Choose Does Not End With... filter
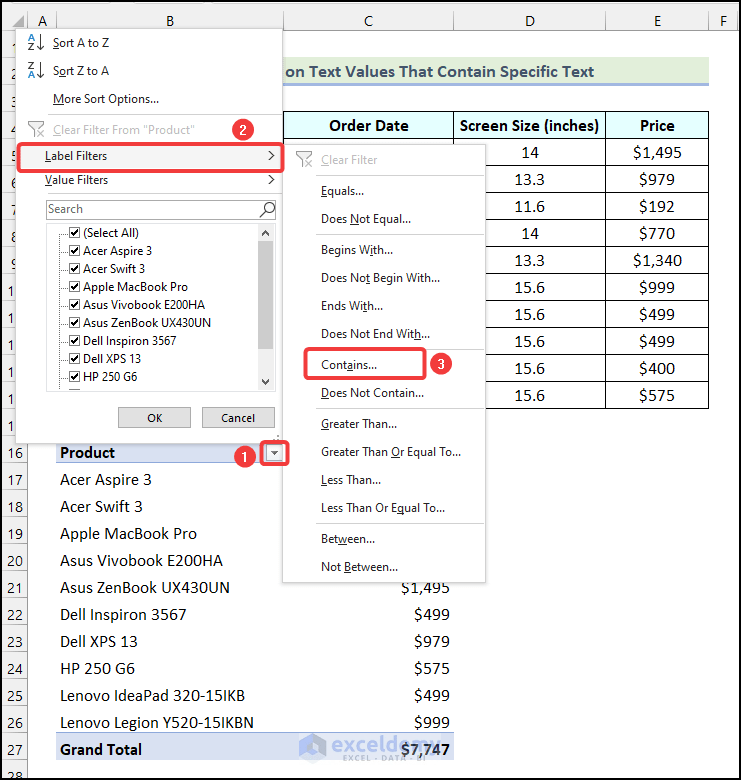The height and width of the screenshot is (780, 741). click(375, 334)
